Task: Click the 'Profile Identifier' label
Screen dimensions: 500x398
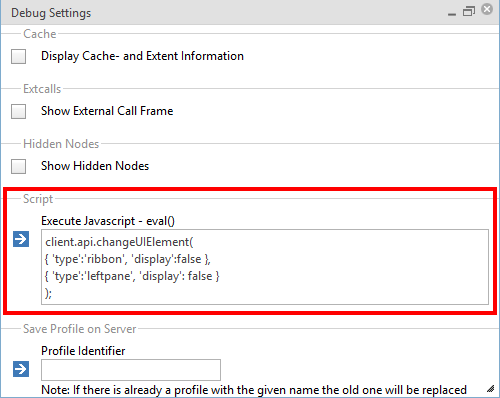Action: (83, 351)
